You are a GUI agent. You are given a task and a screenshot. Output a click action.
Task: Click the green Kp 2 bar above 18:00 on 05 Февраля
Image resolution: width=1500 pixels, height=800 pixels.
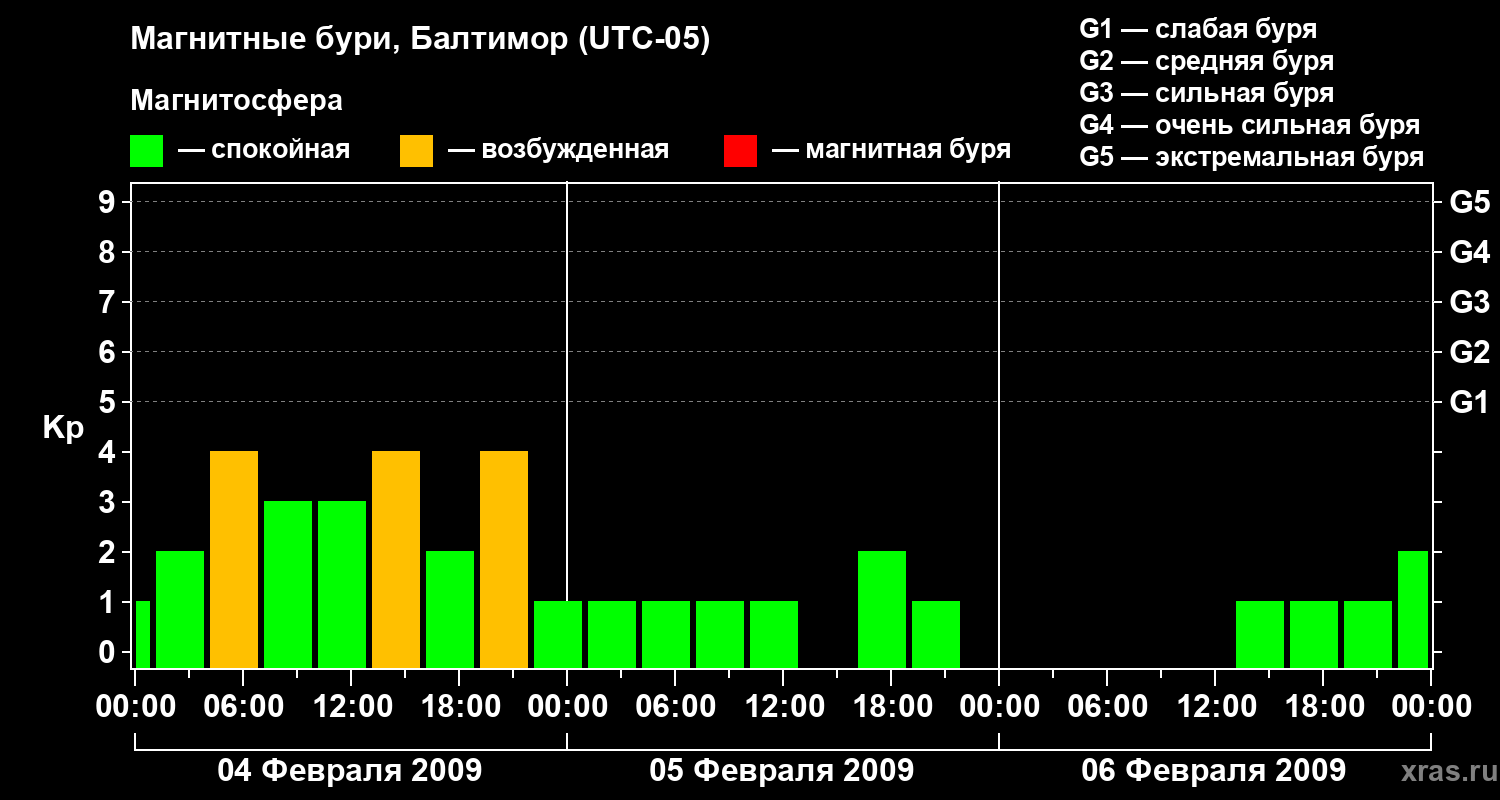tap(882, 609)
